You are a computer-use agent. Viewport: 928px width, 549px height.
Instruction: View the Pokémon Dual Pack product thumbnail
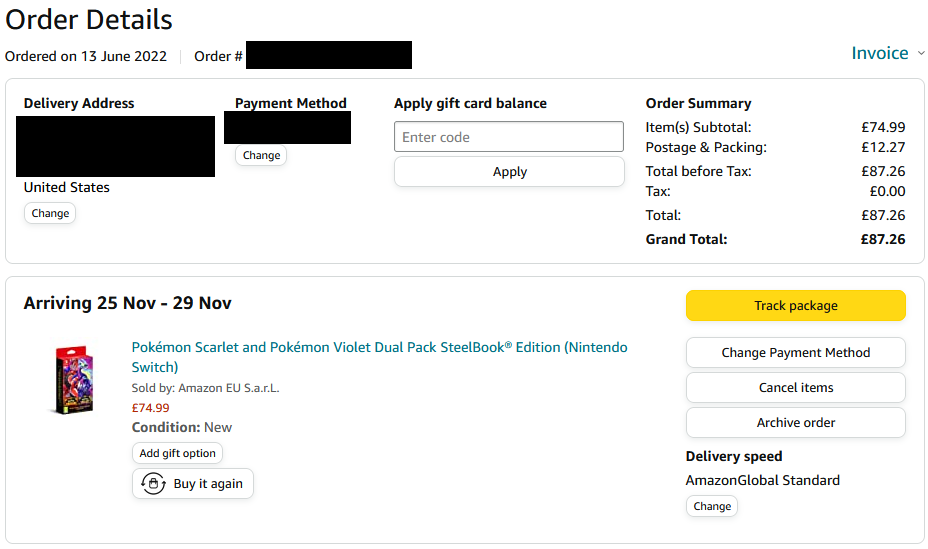(74, 379)
